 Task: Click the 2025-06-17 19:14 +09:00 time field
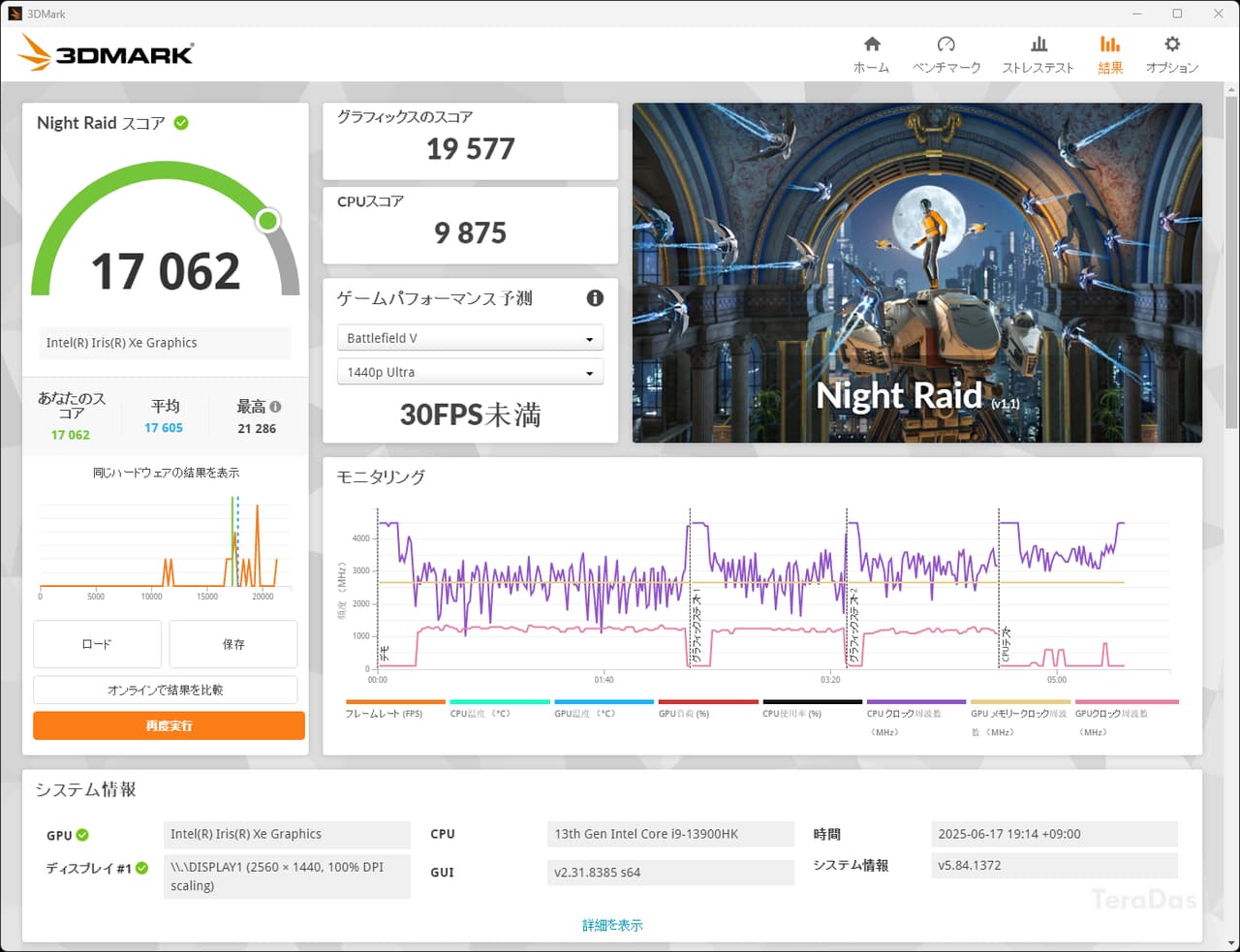click(1054, 834)
